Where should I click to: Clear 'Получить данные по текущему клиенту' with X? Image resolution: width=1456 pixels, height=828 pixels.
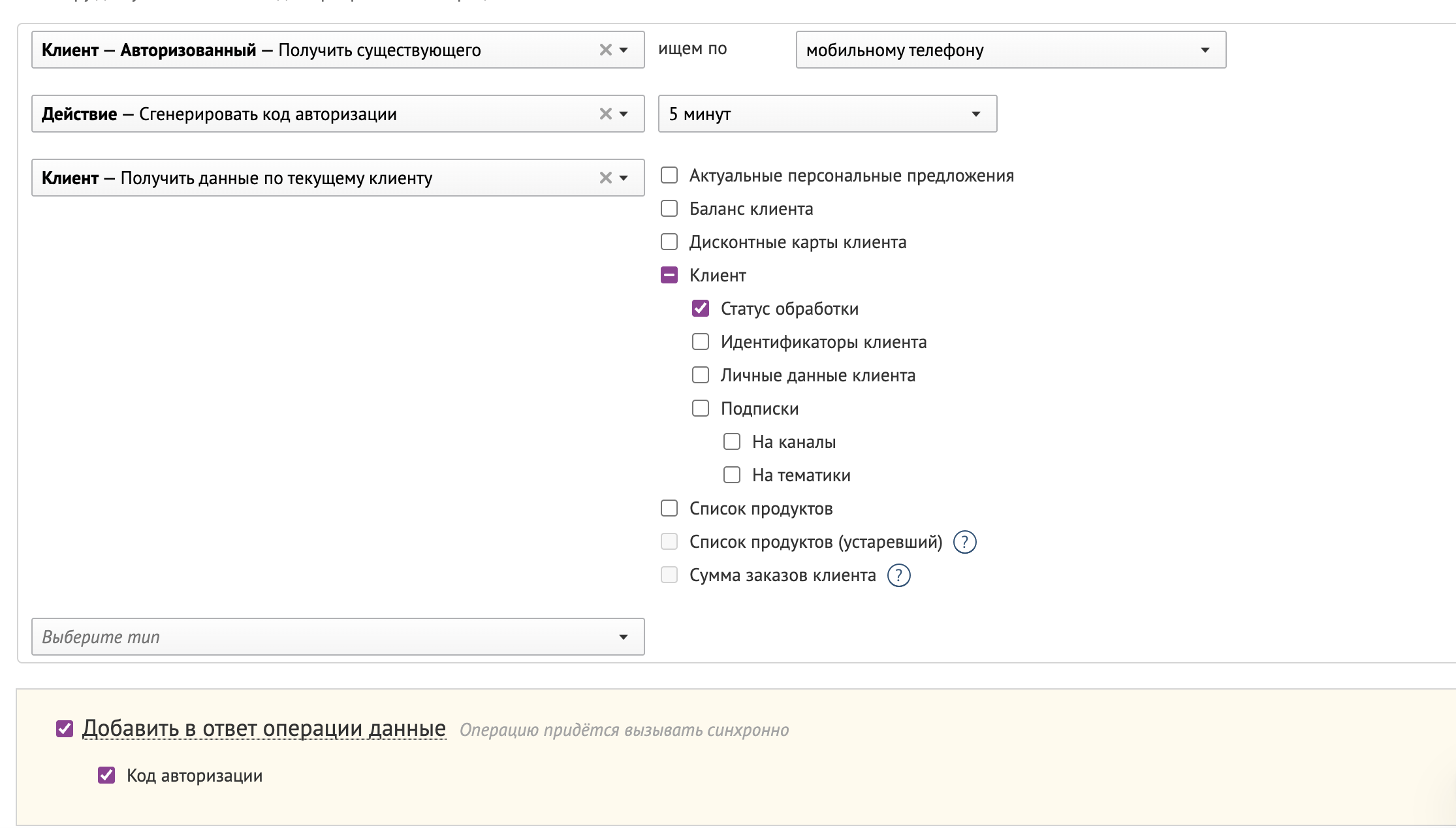pos(605,178)
